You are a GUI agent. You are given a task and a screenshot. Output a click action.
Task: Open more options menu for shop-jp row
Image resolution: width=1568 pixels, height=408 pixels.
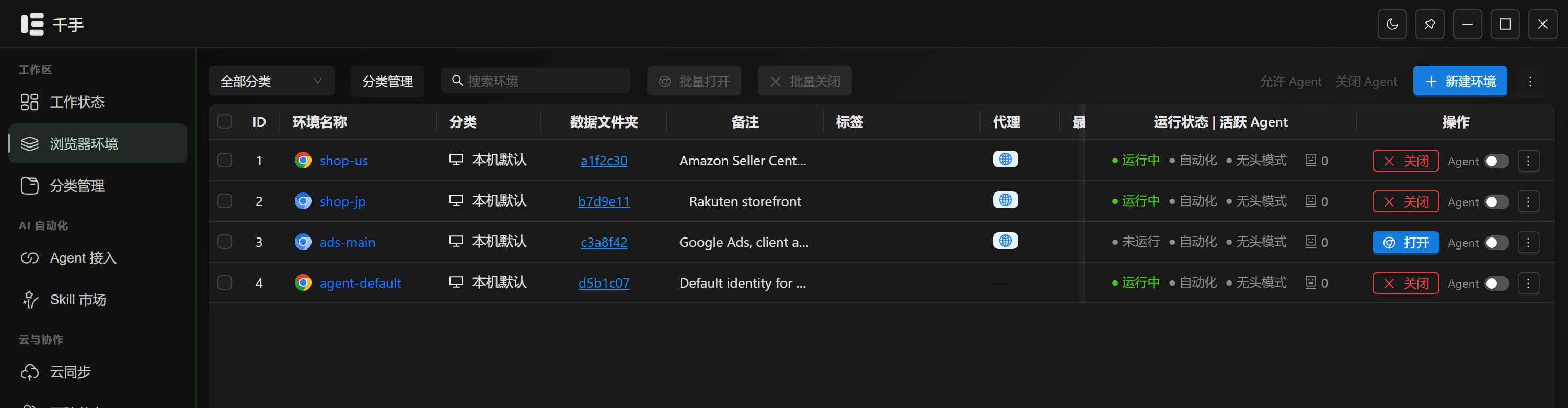click(x=1528, y=201)
